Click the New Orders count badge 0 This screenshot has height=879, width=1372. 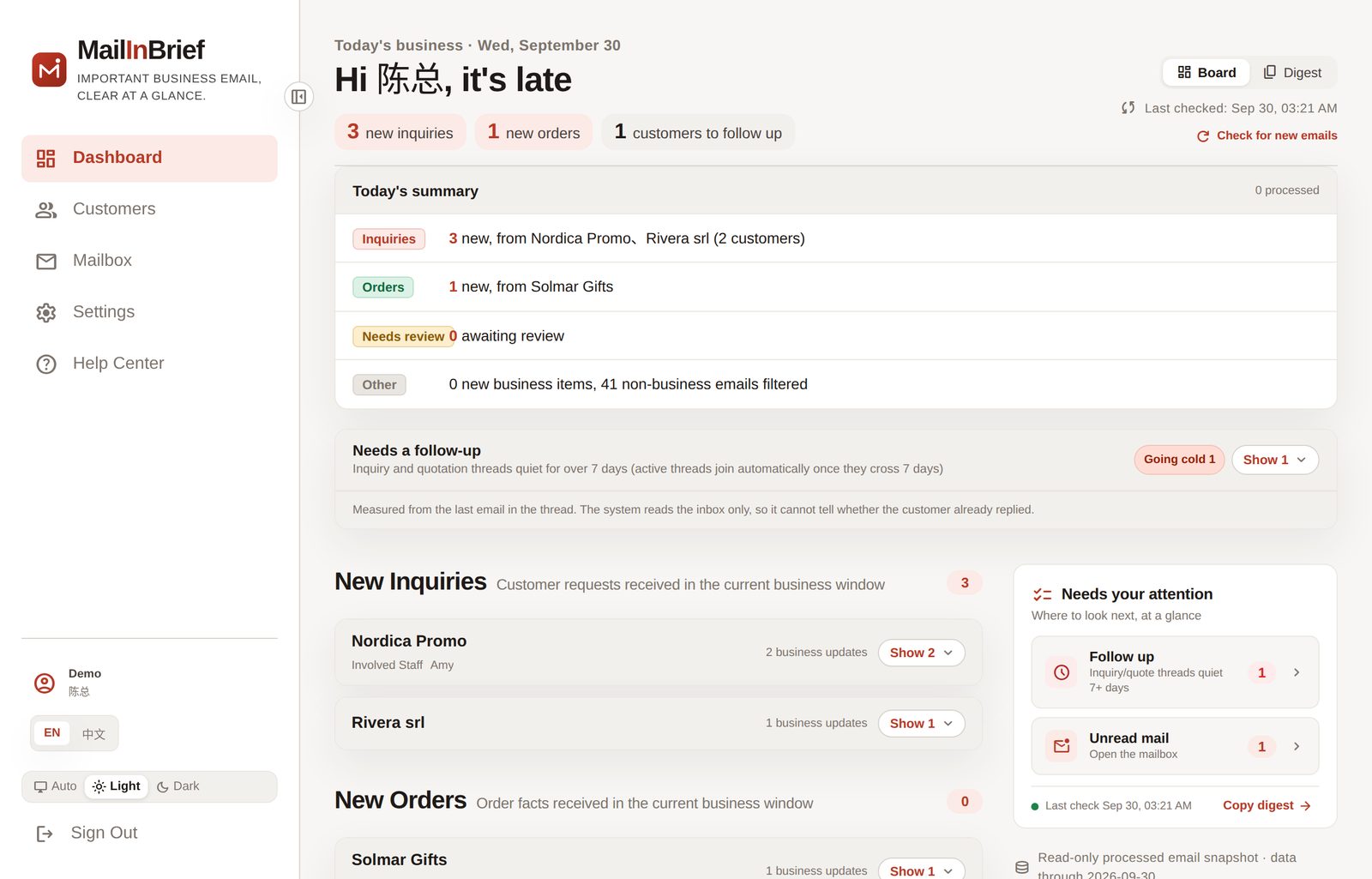[x=965, y=802]
